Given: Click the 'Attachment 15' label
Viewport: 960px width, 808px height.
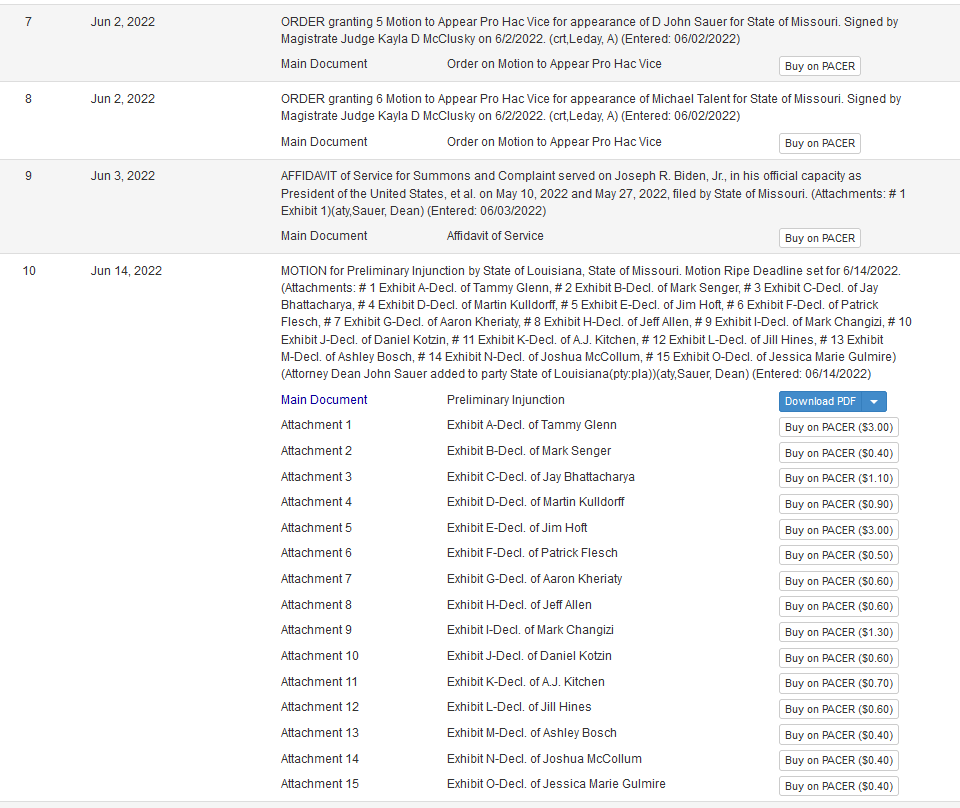Looking at the screenshot, I should point(320,784).
